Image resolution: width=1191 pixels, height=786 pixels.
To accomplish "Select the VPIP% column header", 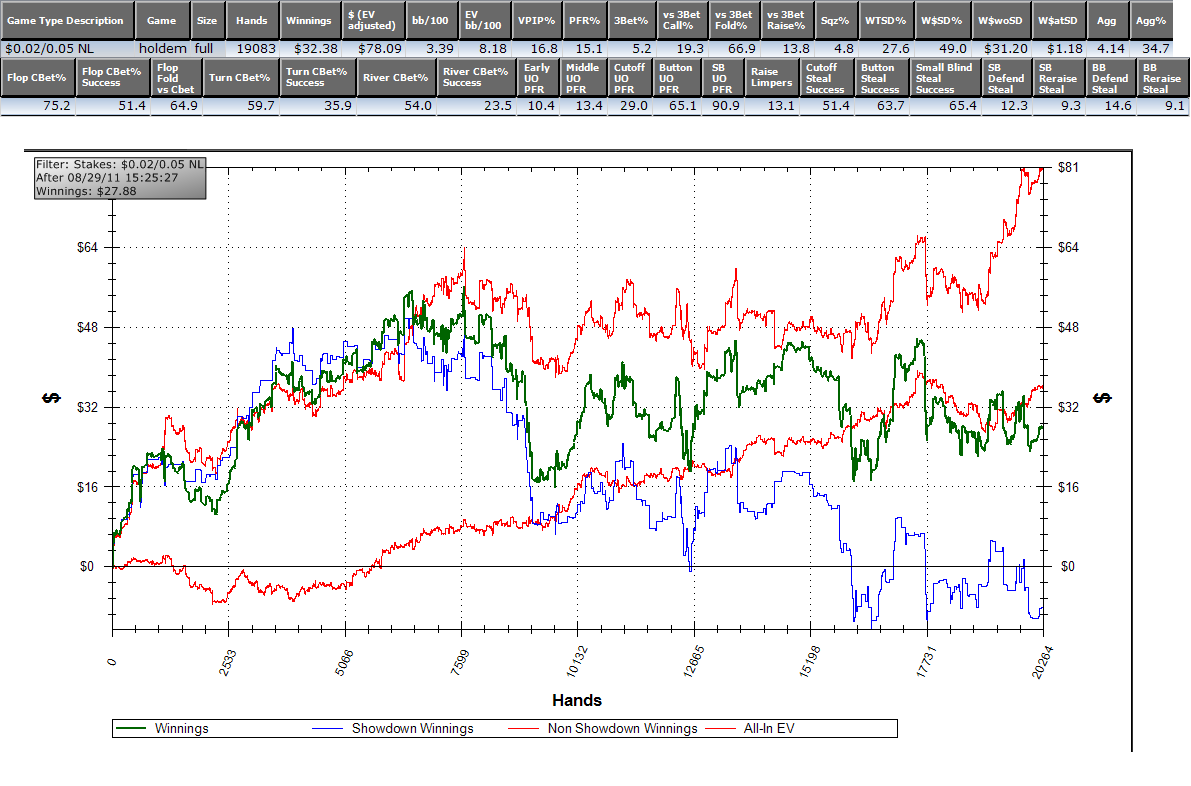I will point(535,21).
